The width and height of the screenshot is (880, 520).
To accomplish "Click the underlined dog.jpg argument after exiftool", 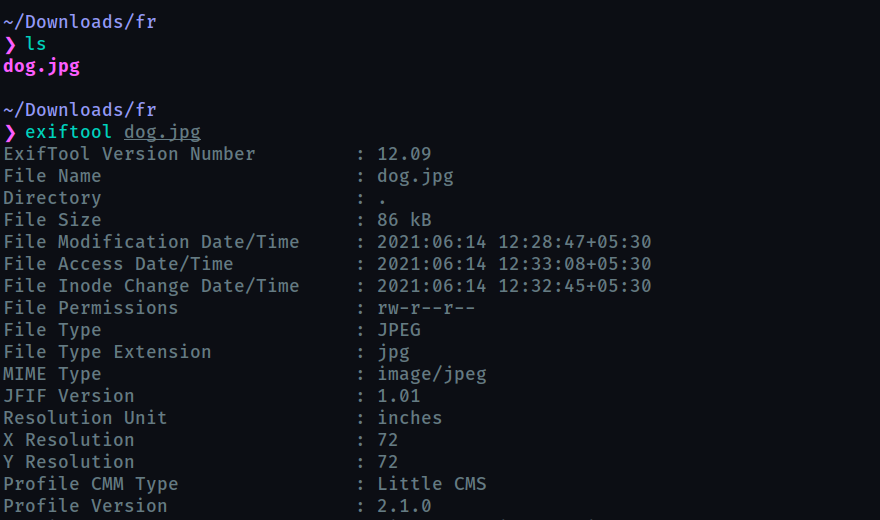I will [163, 132].
